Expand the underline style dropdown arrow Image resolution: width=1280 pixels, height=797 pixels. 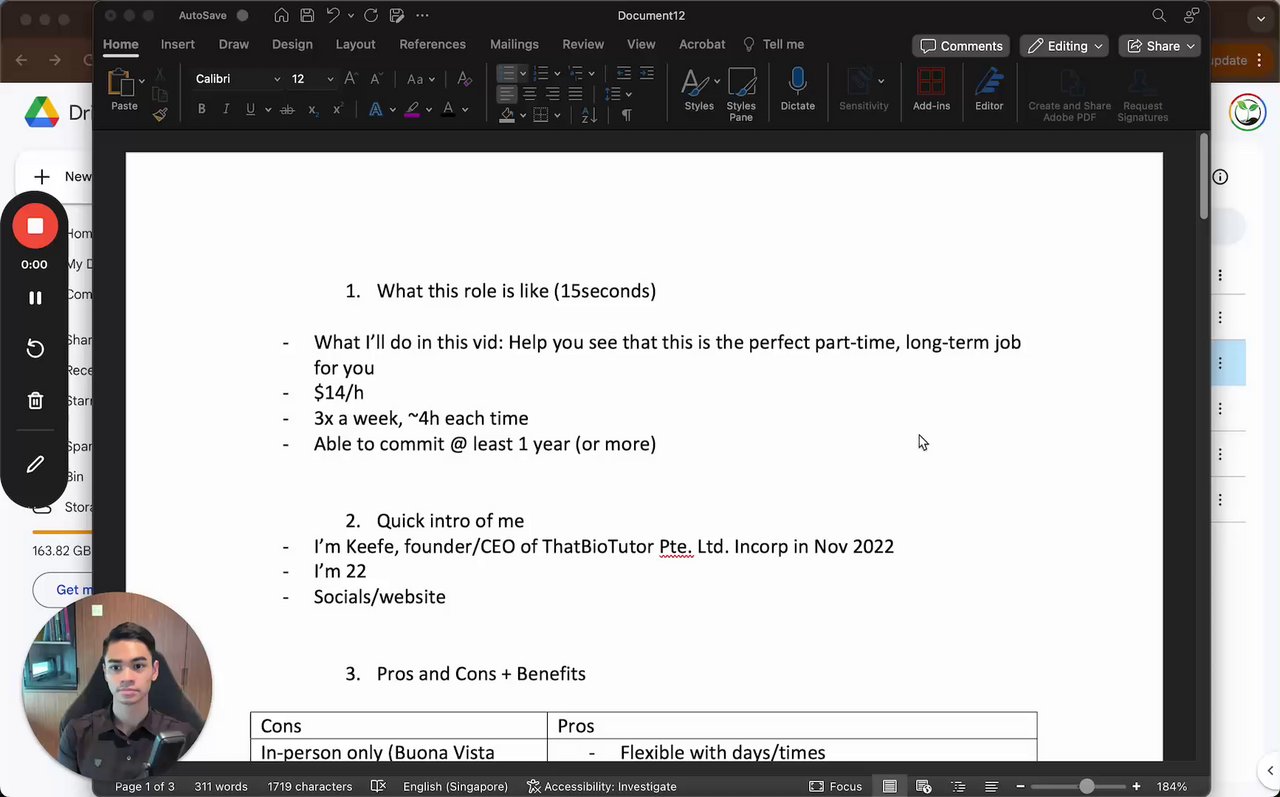268,110
